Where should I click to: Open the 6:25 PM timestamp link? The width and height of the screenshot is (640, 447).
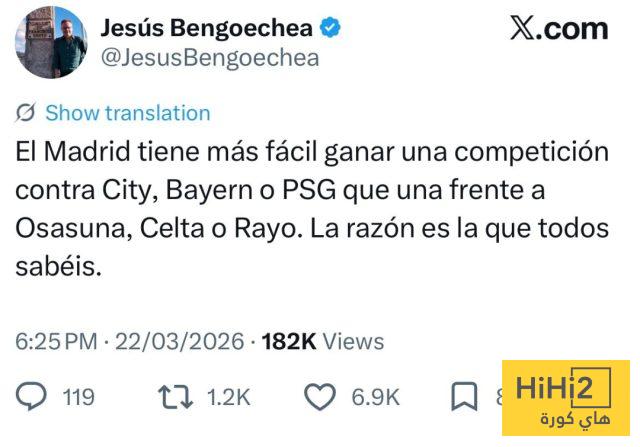tap(58, 342)
